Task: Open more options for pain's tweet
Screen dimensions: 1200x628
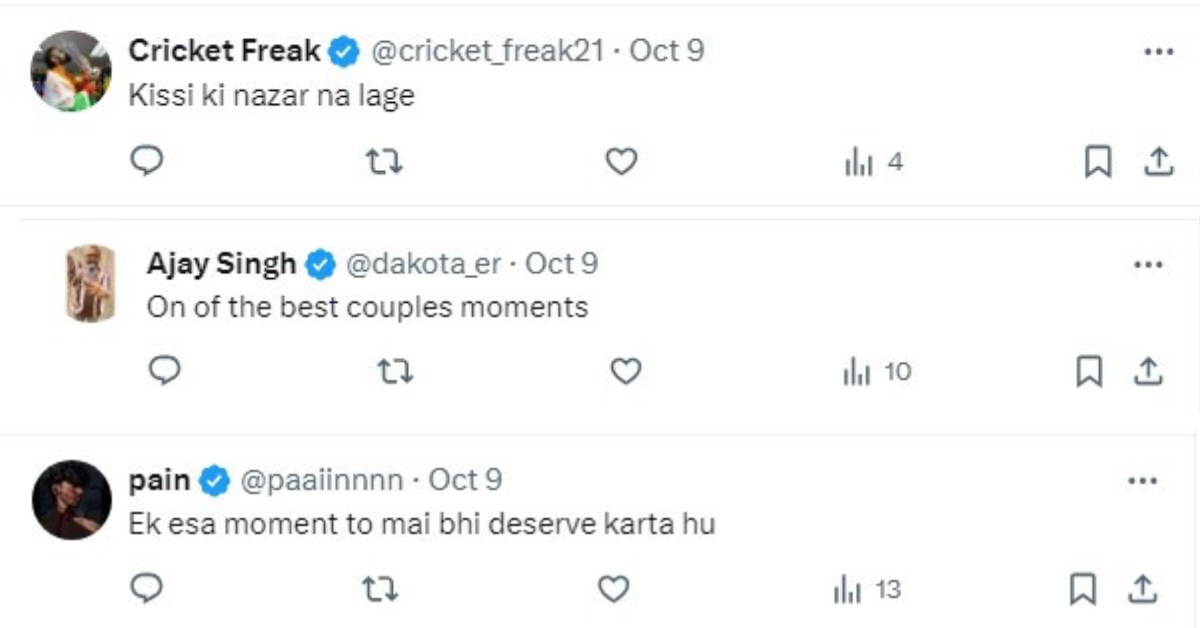Action: click(1142, 482)
